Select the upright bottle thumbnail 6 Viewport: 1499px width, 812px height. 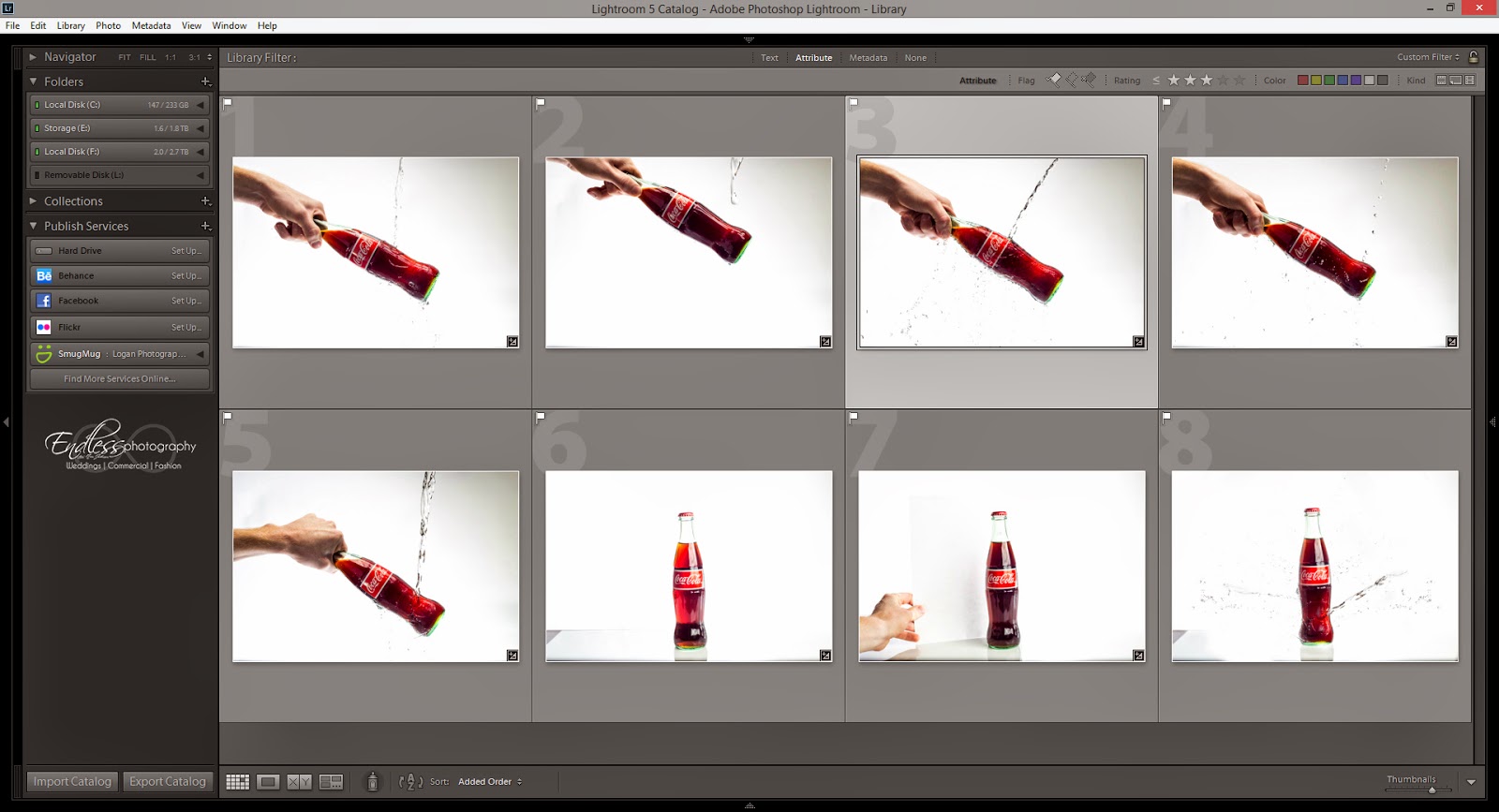[x=689, y=566]
